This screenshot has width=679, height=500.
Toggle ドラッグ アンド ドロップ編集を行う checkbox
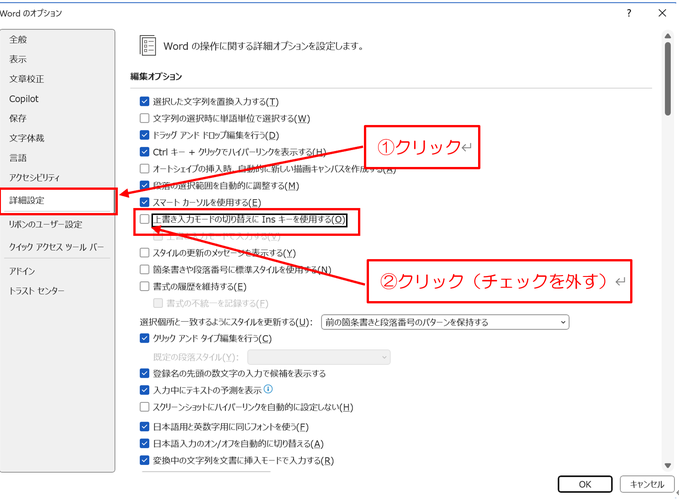pos(145,135)
